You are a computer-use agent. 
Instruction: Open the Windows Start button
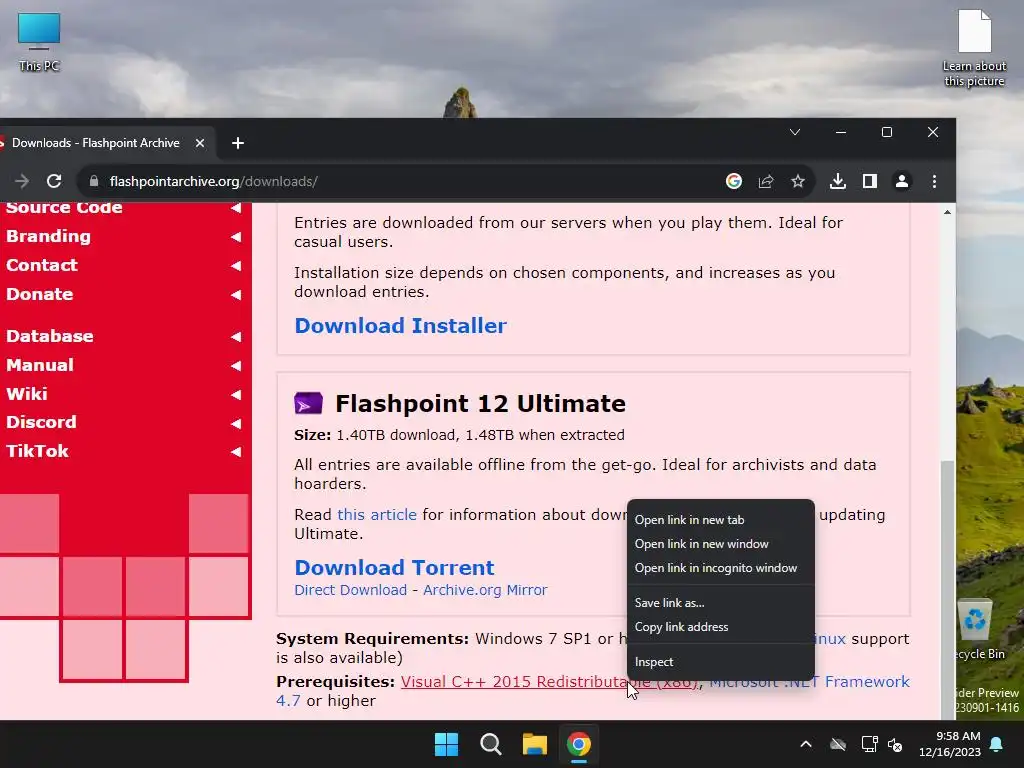coord(447,744)
